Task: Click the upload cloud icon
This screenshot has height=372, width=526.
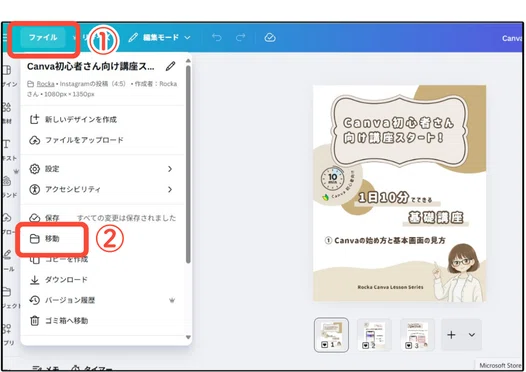Action: coord(35,140)
